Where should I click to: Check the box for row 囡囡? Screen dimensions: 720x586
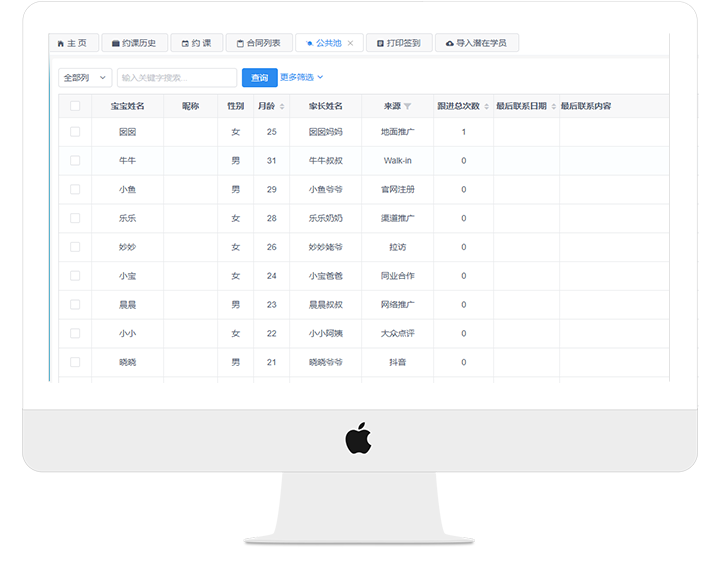75,132
